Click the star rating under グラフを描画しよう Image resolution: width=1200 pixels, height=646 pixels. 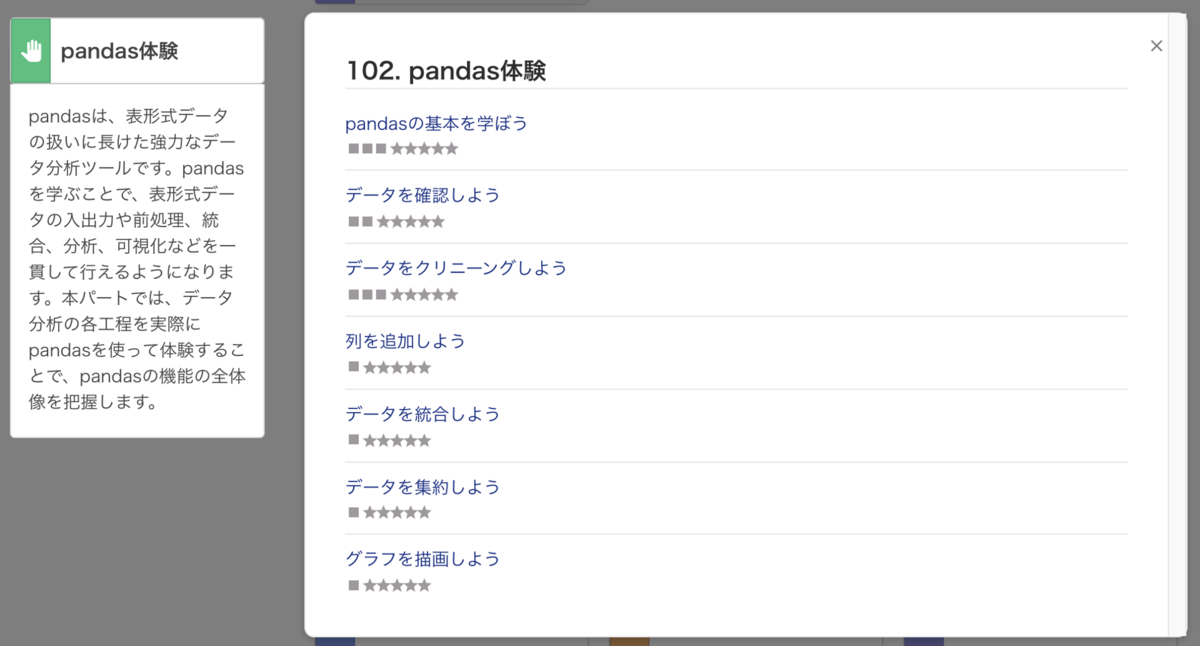pos(398,585)
